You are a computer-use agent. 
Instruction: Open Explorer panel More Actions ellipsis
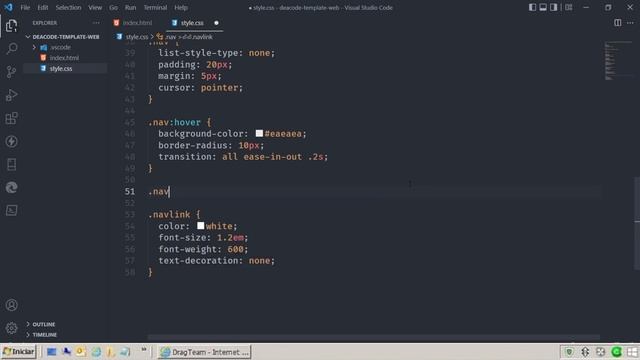click(96, 23)
